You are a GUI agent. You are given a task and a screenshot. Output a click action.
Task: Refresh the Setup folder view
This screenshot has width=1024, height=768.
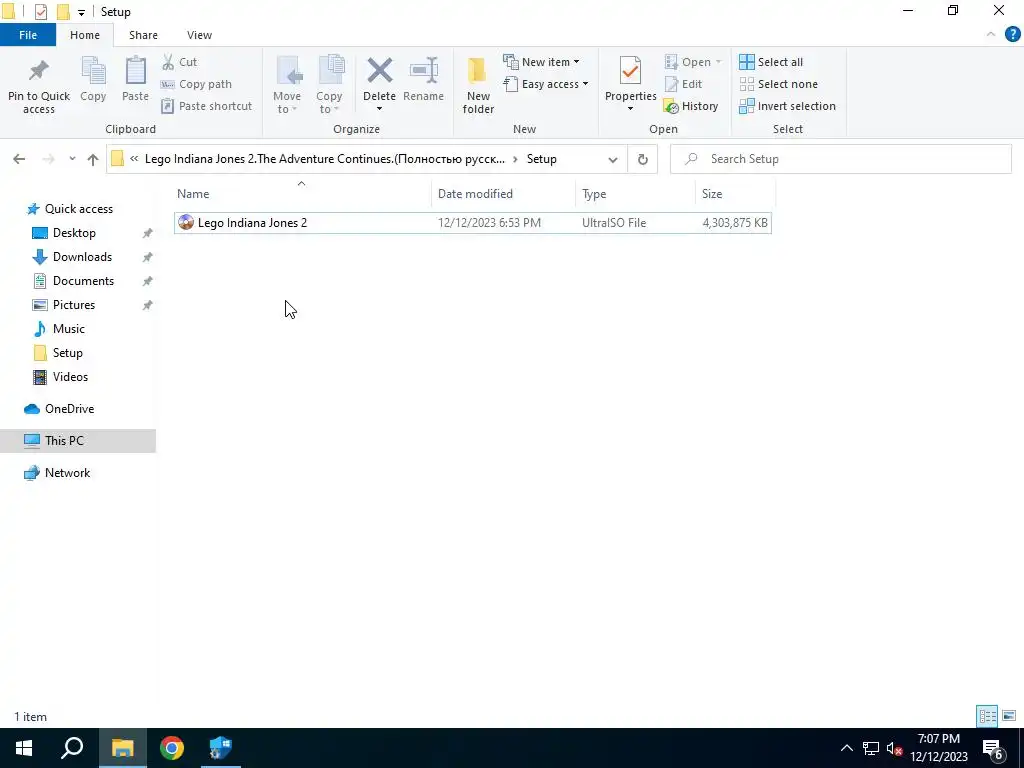point(643,159)
